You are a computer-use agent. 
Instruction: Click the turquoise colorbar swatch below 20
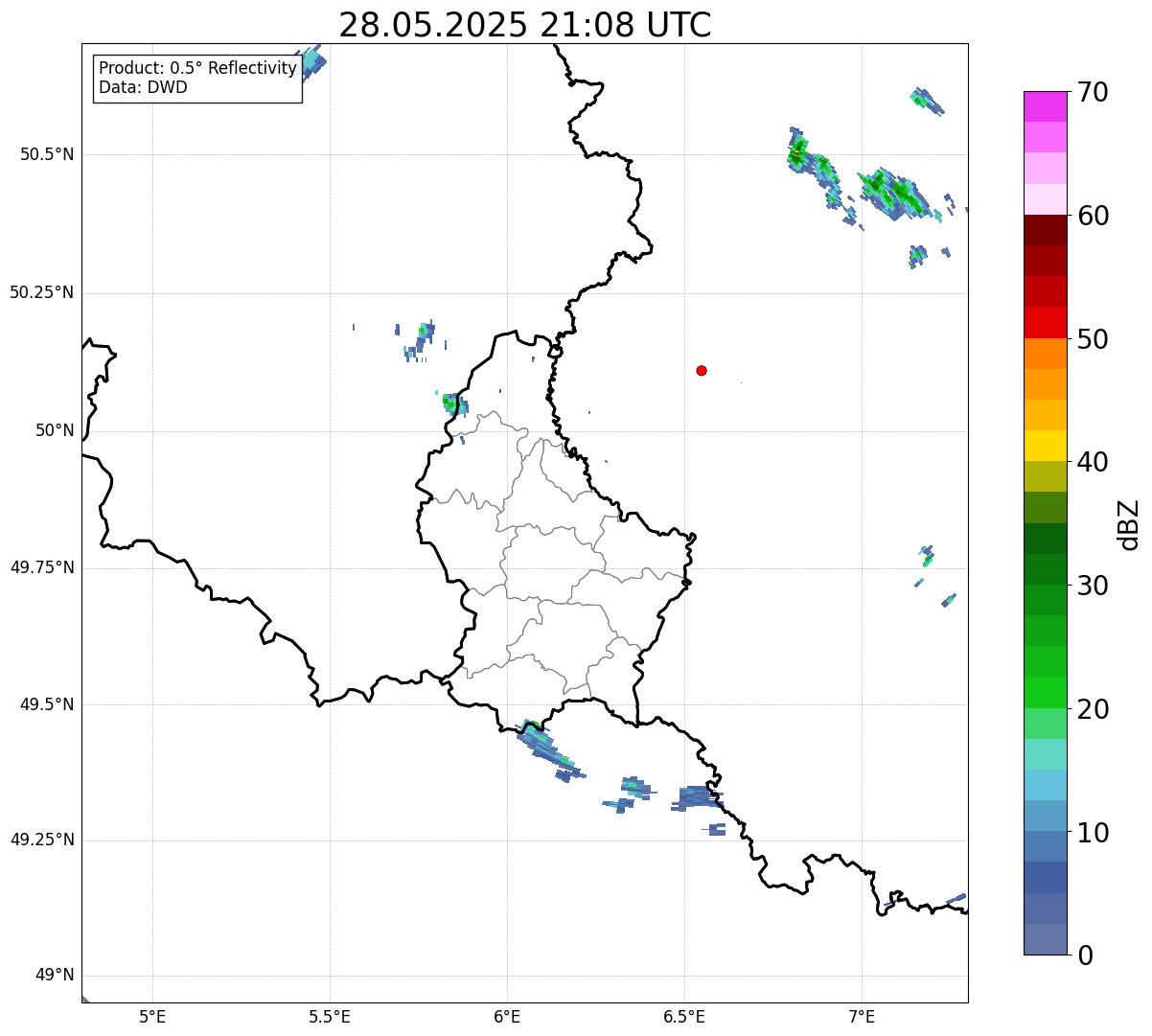click(1046, 754)
